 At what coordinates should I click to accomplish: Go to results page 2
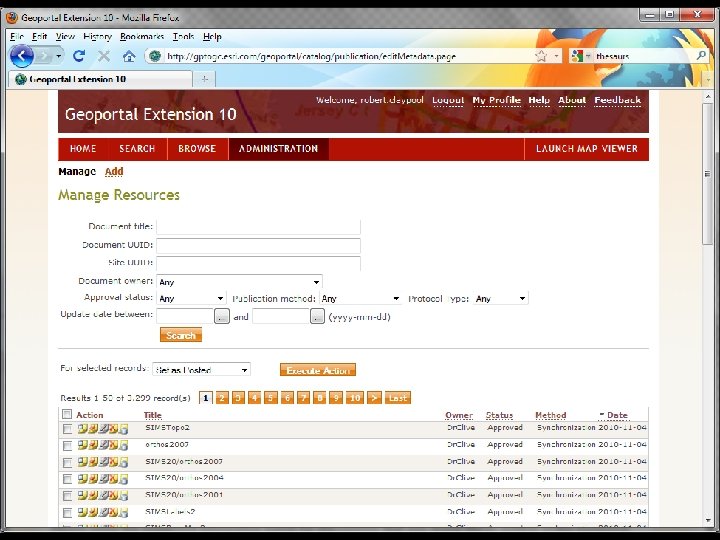[221, 398]
